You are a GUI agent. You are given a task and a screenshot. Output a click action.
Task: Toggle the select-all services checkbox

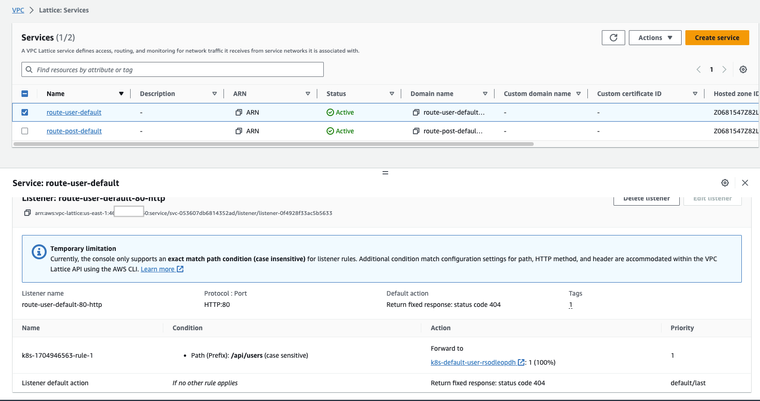(x=25, y=94)
